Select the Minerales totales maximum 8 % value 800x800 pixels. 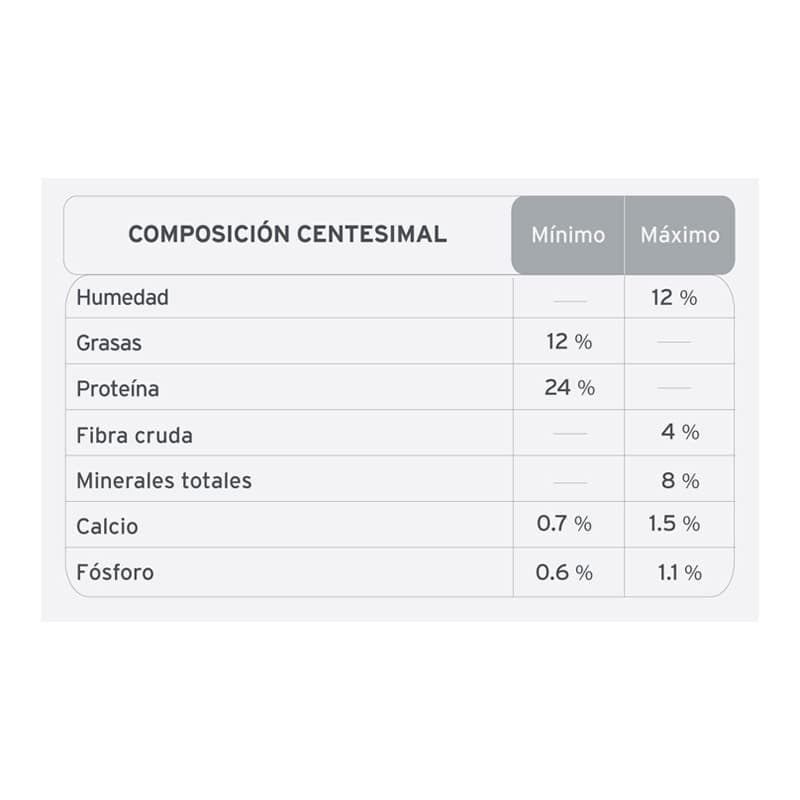click(x=680, y=480)
